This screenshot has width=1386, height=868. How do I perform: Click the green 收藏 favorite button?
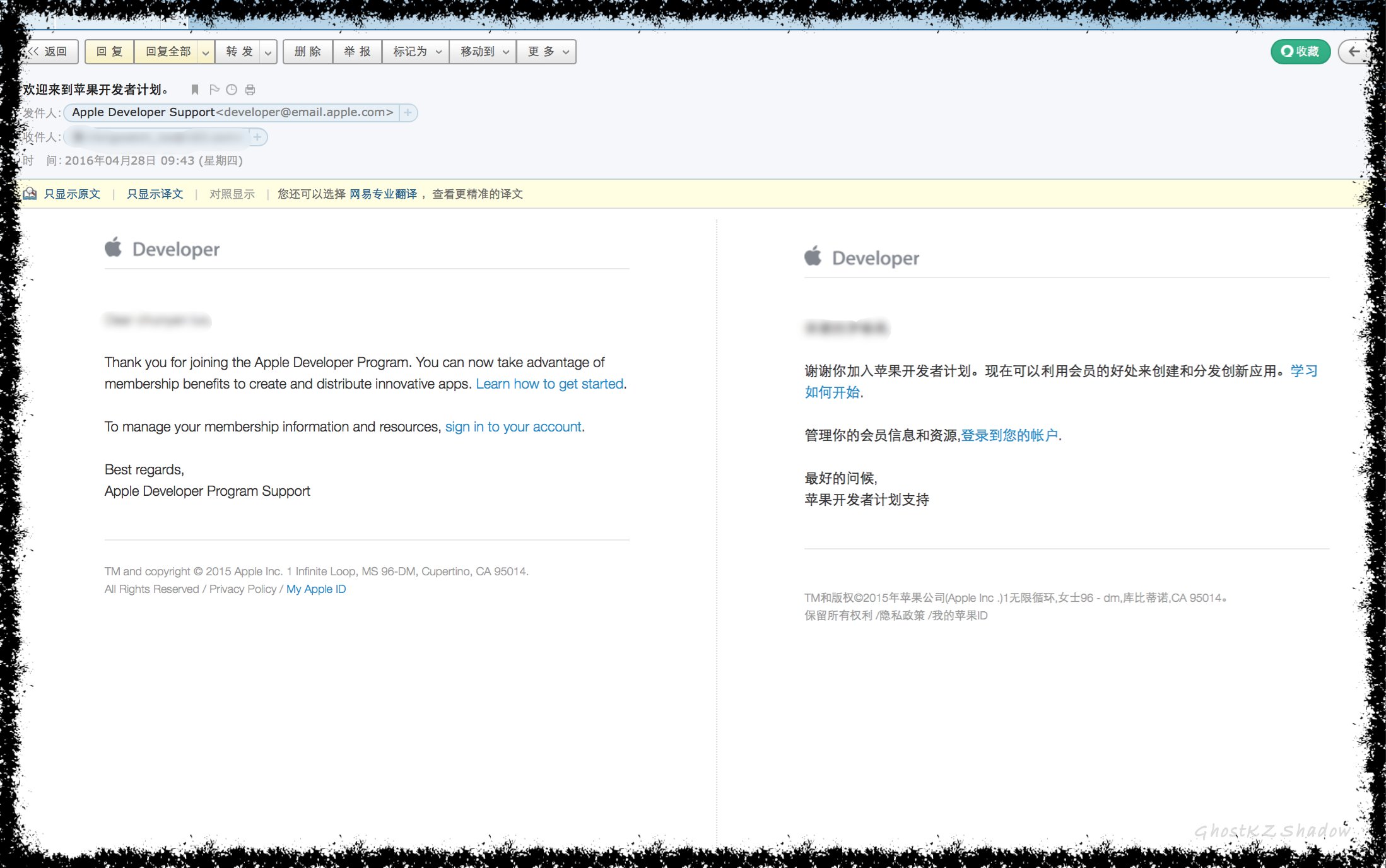click(x=1300, y=52)
